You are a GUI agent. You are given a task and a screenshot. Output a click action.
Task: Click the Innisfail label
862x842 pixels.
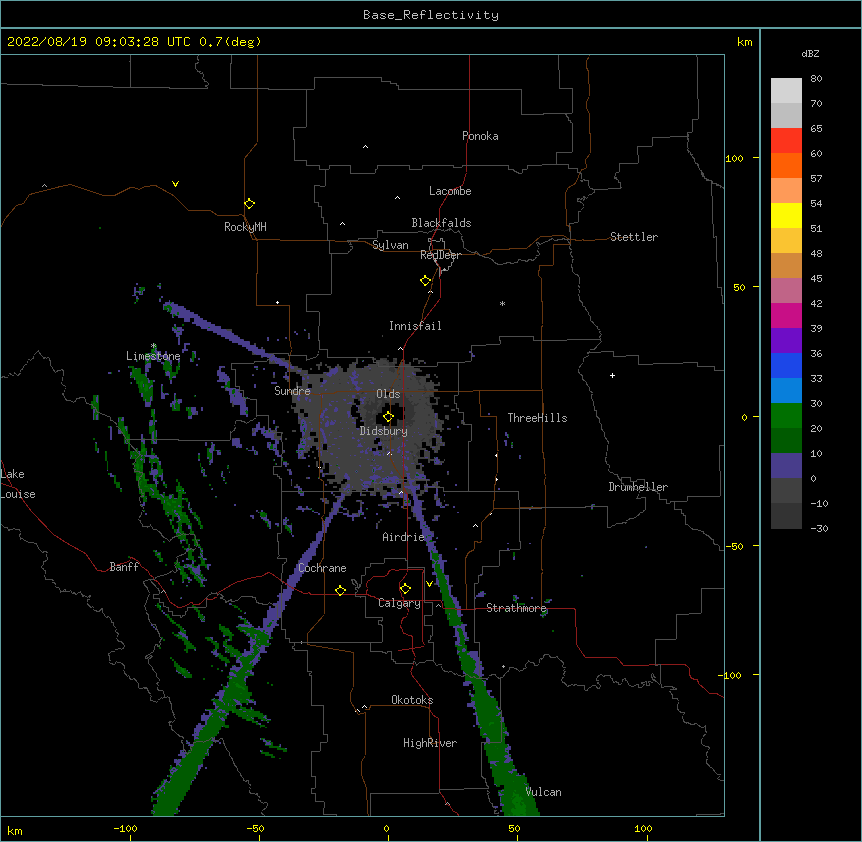[x=415, y=326]
